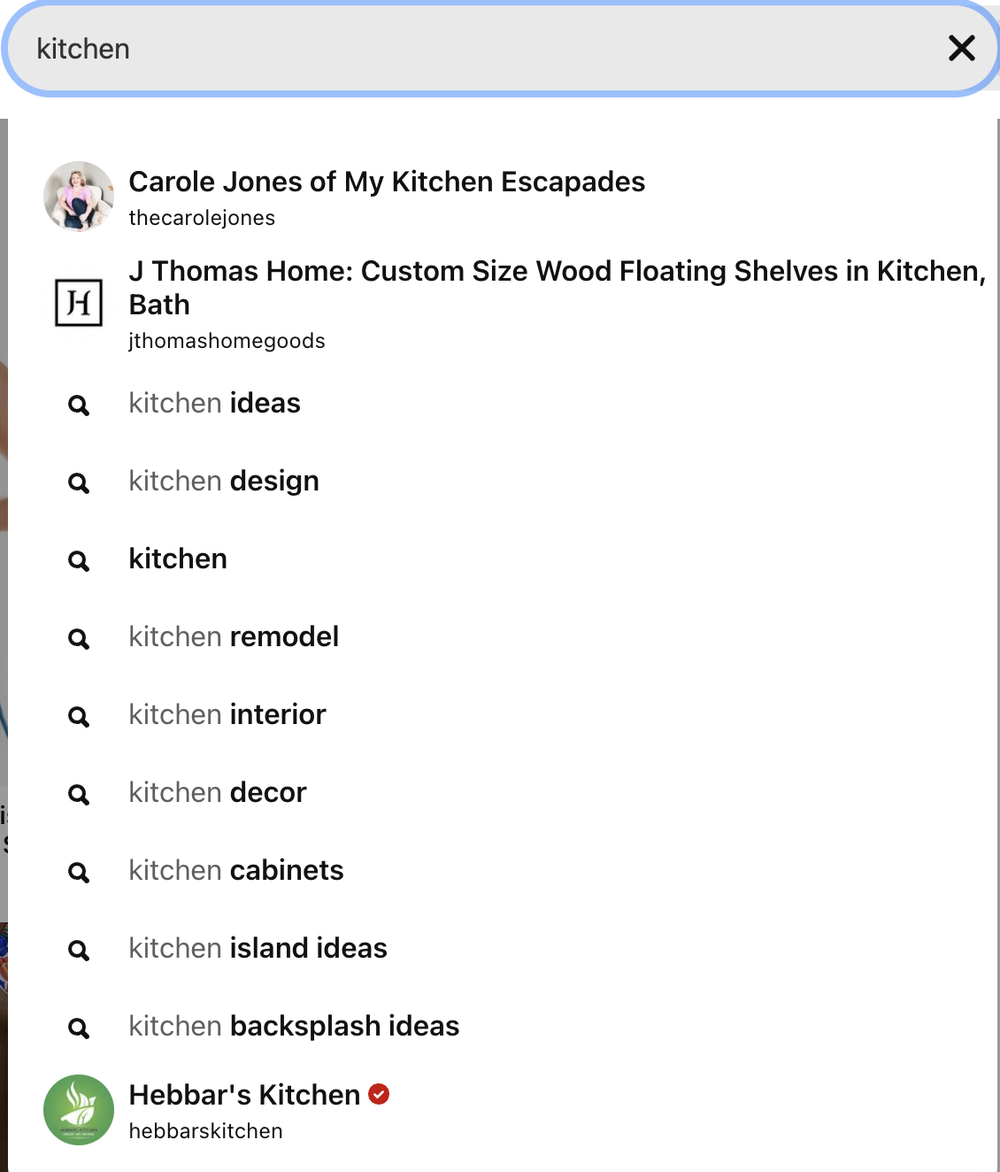Open Carole Jones profile avatar
Screen dimensions: 1000x1172
coord(78,196)
